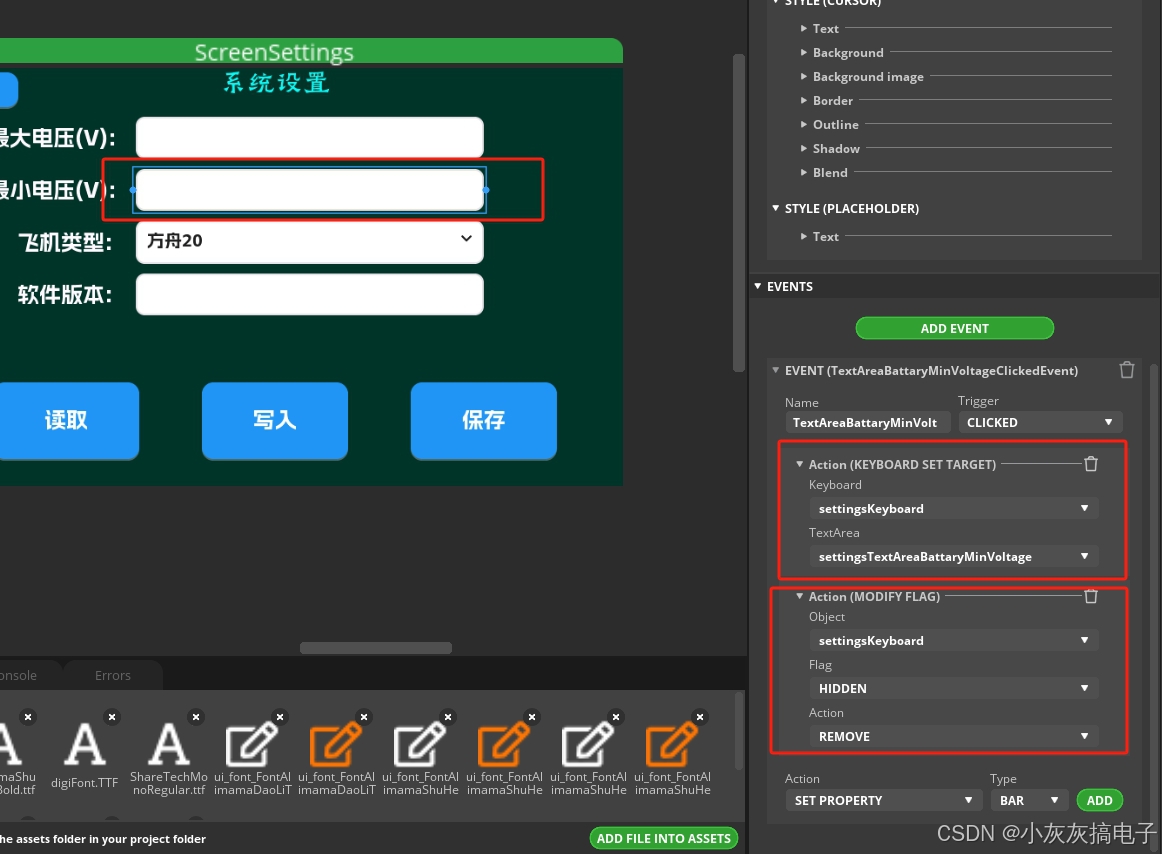The image size is (1162, 854).
Task: Open the Flag dropdown set to HIDDEN
Action: click(x=953, y=688)
